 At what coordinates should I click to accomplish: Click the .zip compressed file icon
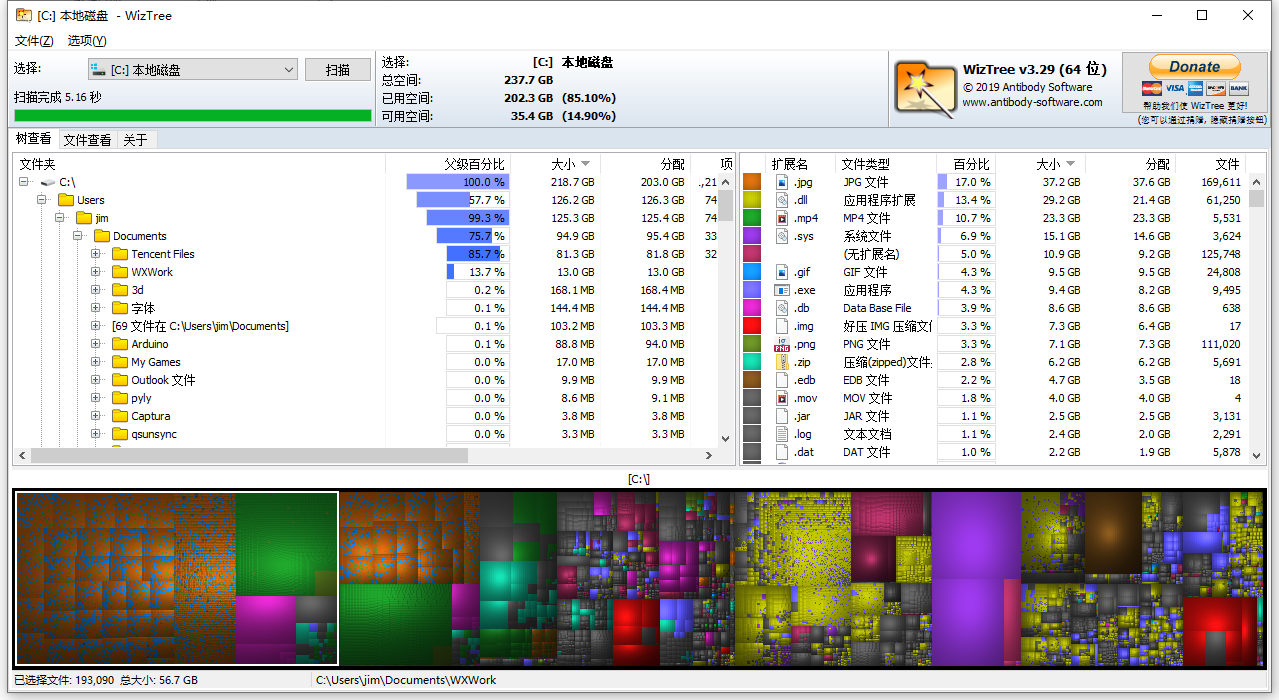[x=781, y=361]
